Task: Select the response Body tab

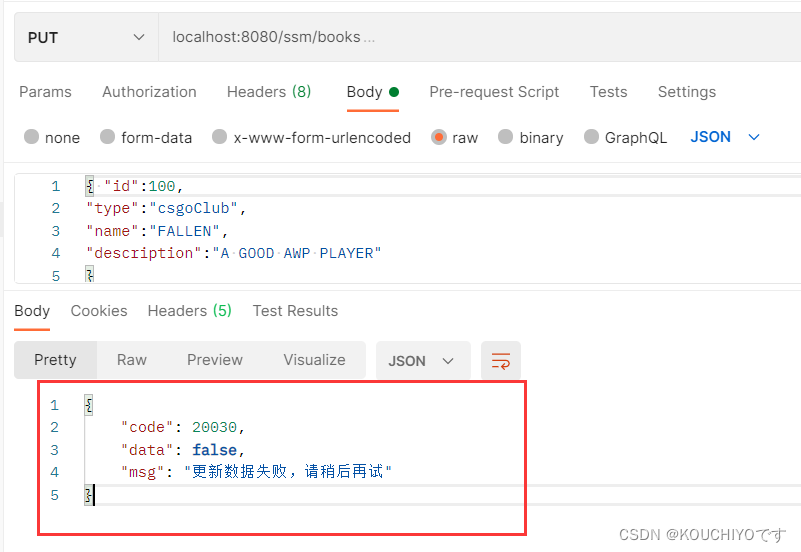Action: pyautogui.click(x=32, y=311)
